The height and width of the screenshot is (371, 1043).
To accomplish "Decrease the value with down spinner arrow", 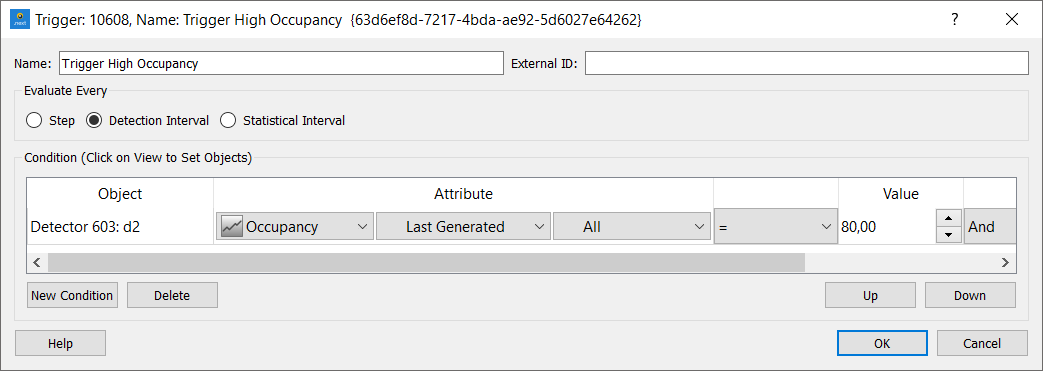I will tap(949, 235).
